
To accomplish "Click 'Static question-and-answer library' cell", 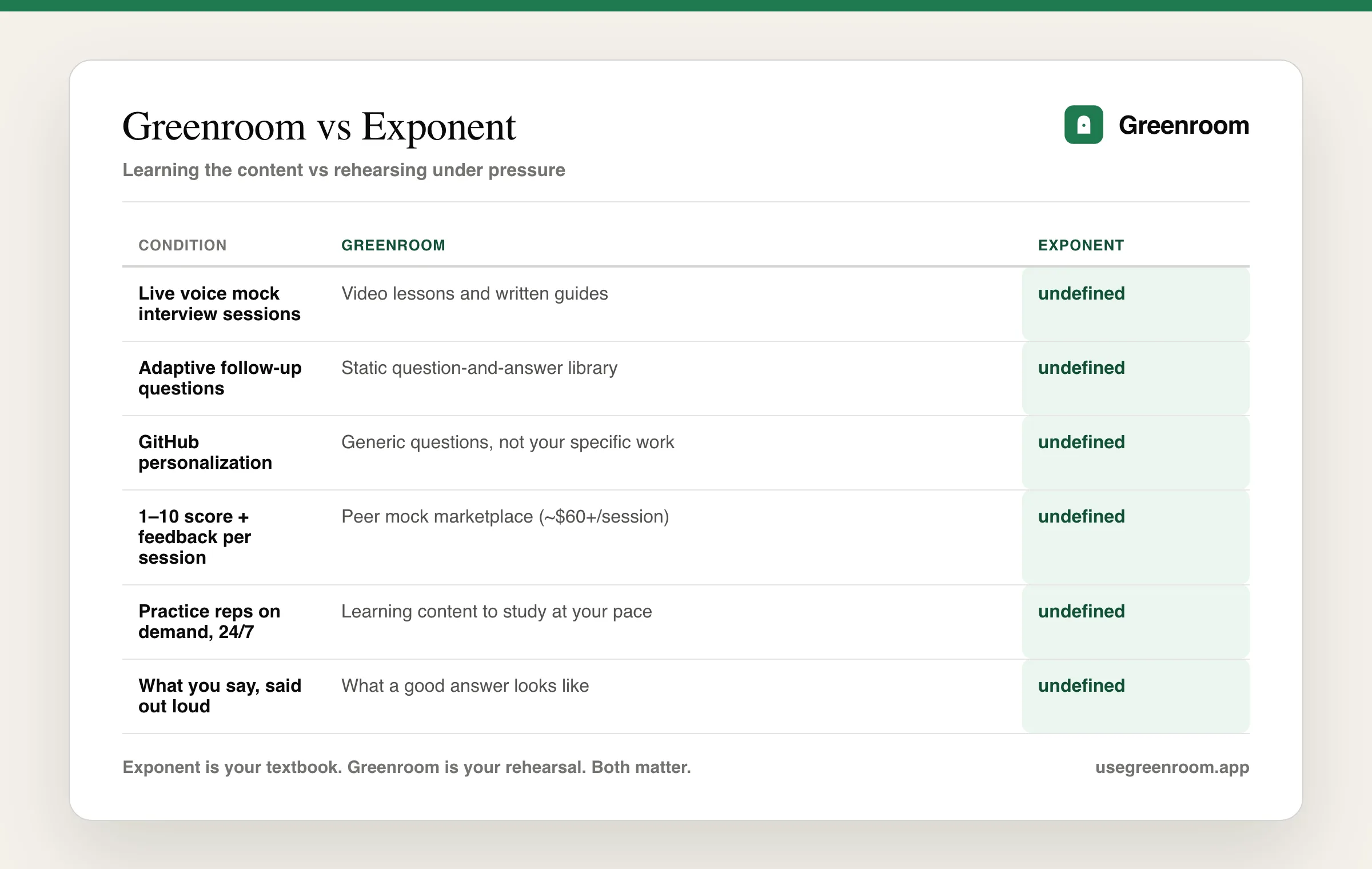I will coord(479,368).
